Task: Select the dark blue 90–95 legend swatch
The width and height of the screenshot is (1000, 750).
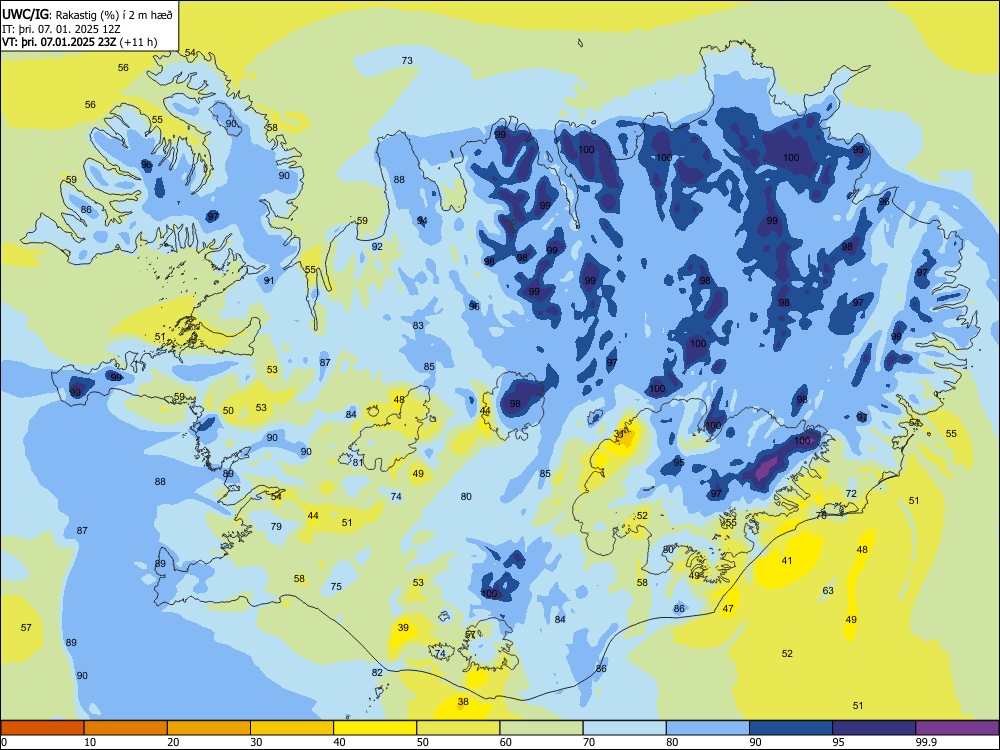Action: (791, 728)
